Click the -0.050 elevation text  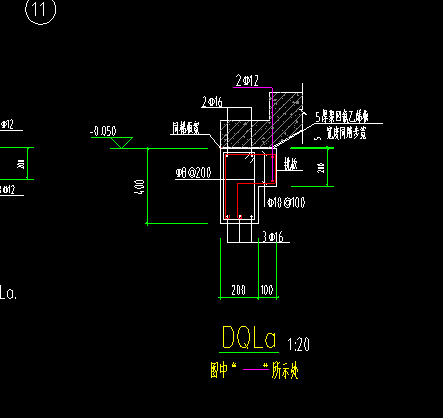coord(103,131)
